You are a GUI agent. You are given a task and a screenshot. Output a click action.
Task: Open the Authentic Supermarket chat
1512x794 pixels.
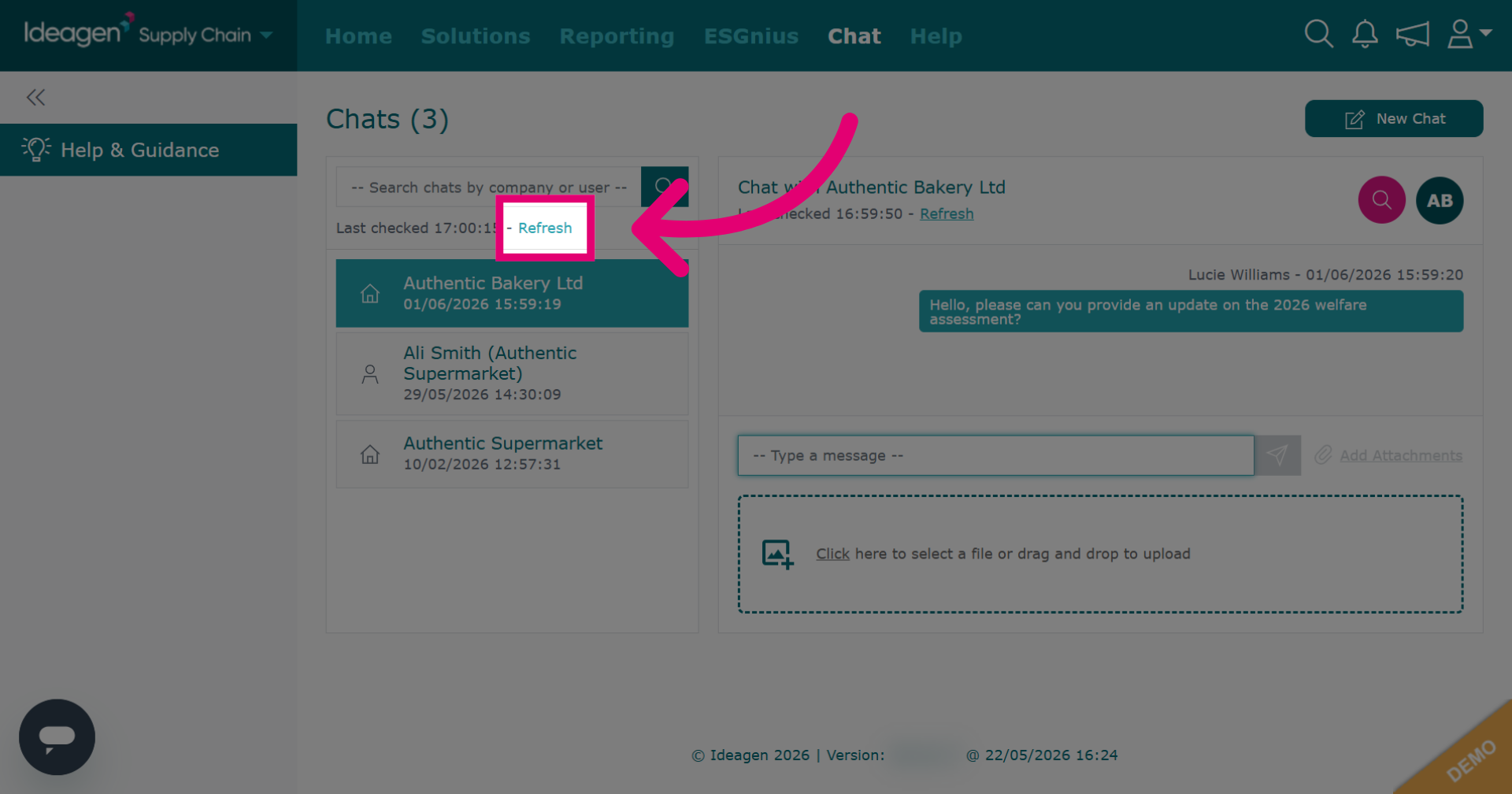[512, 454]
